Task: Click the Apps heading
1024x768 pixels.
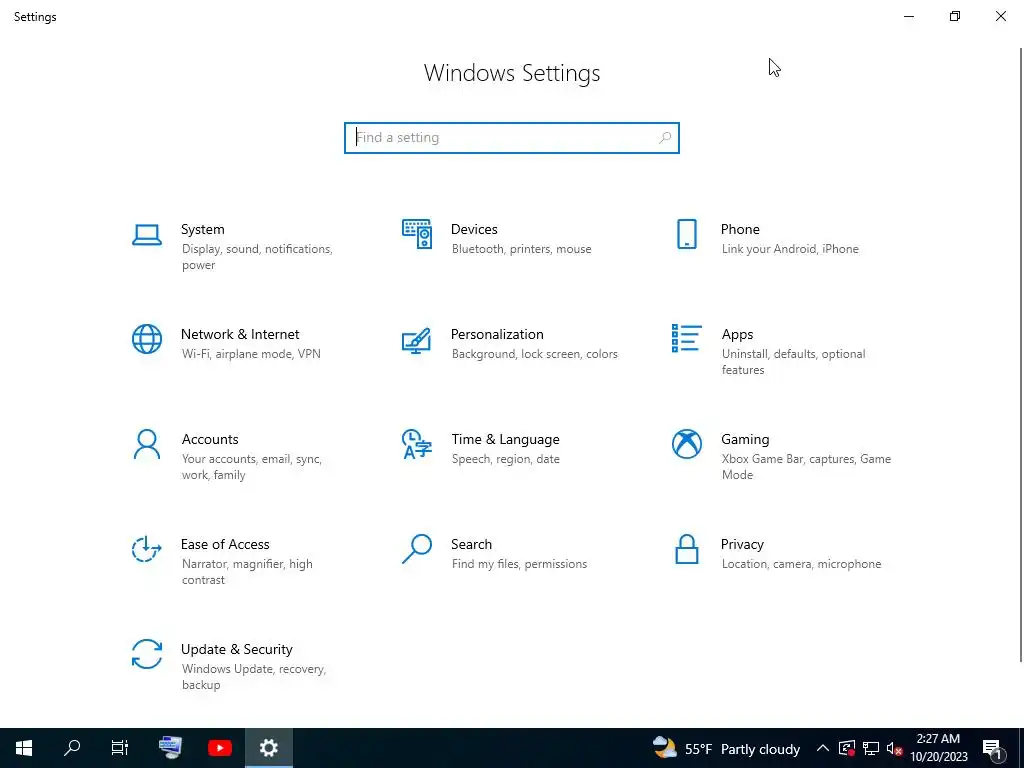Action: [x=737, y=334]
